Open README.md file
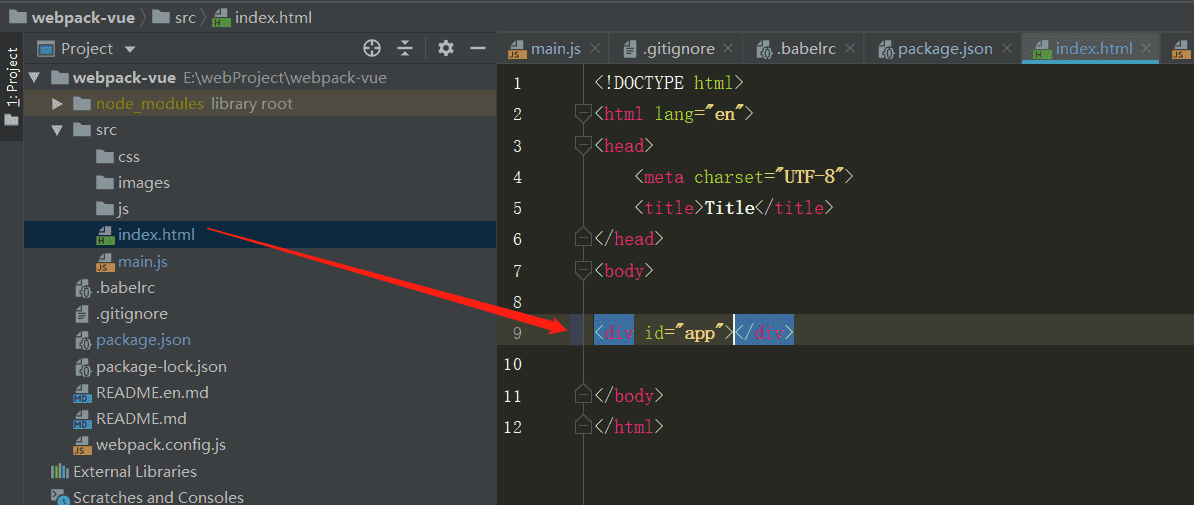The height and width of the screenshot is (505, 1194). tap(129, 419)
